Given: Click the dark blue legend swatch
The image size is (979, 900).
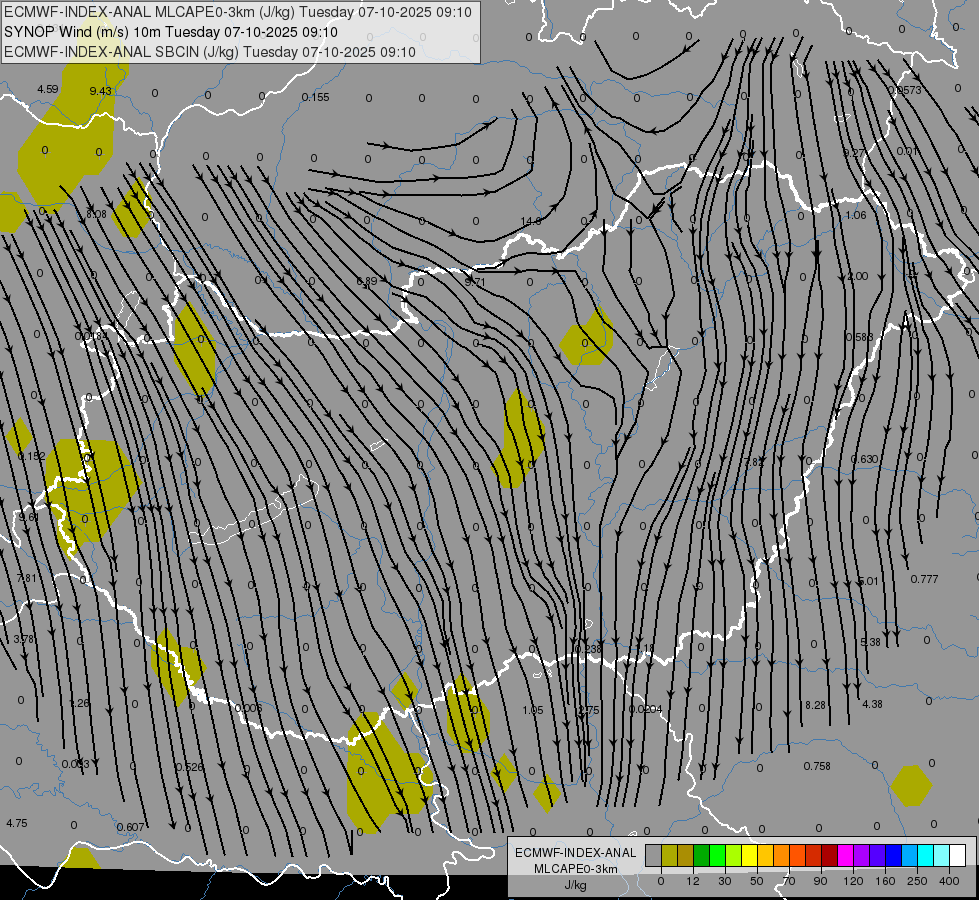Looking at the screenshot, I should (893, 856).
